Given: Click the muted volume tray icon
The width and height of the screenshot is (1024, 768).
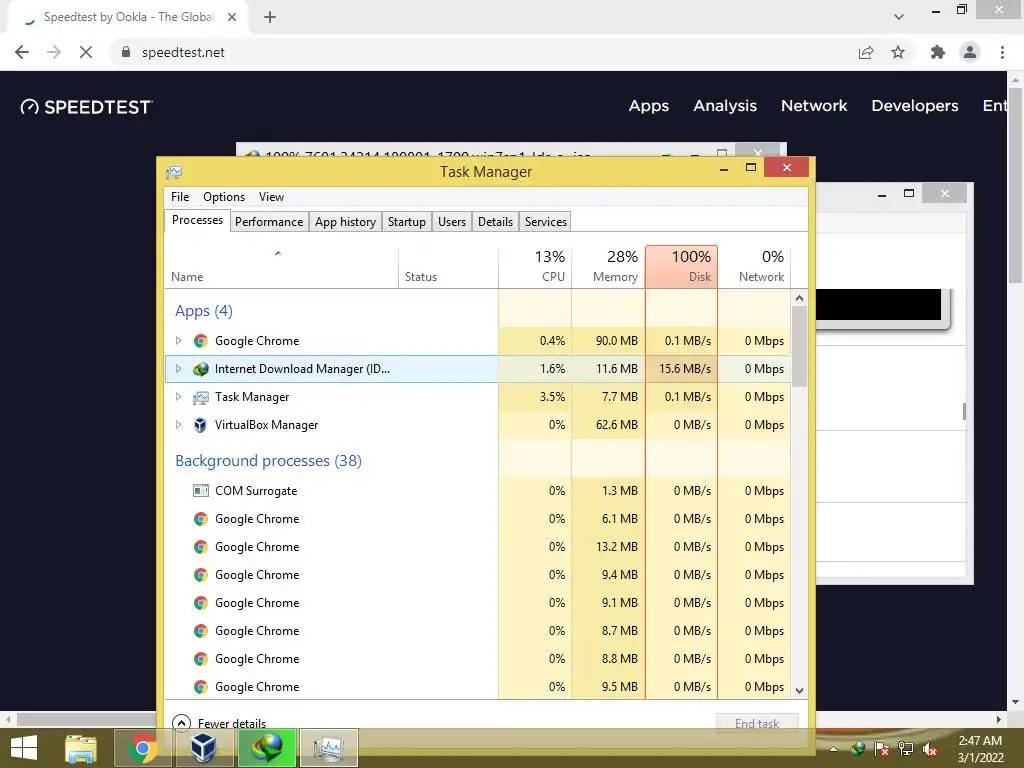Looking at the screenshot, I should pos(930,749).
